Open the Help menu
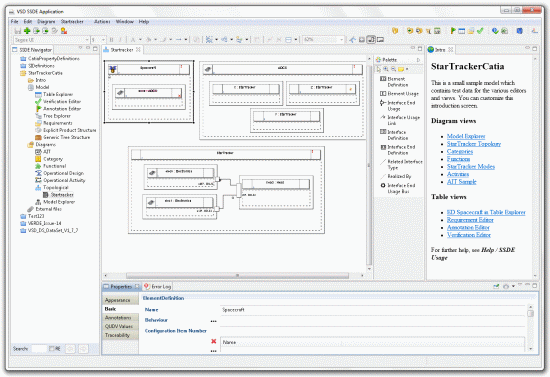Screen dimensions: 550x377 [144, 21]
